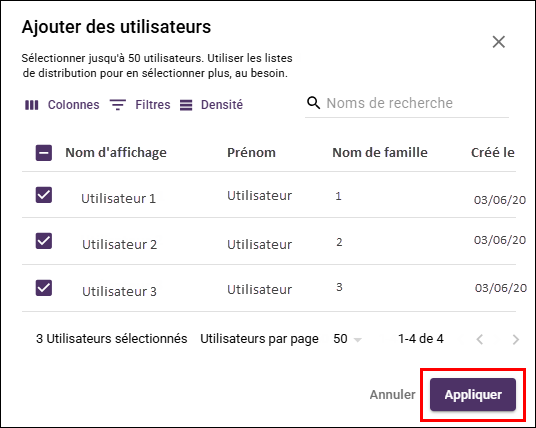The height and width of the screenshot is (428, 536).
Task: Go to next page arrow
Action: 516,339
